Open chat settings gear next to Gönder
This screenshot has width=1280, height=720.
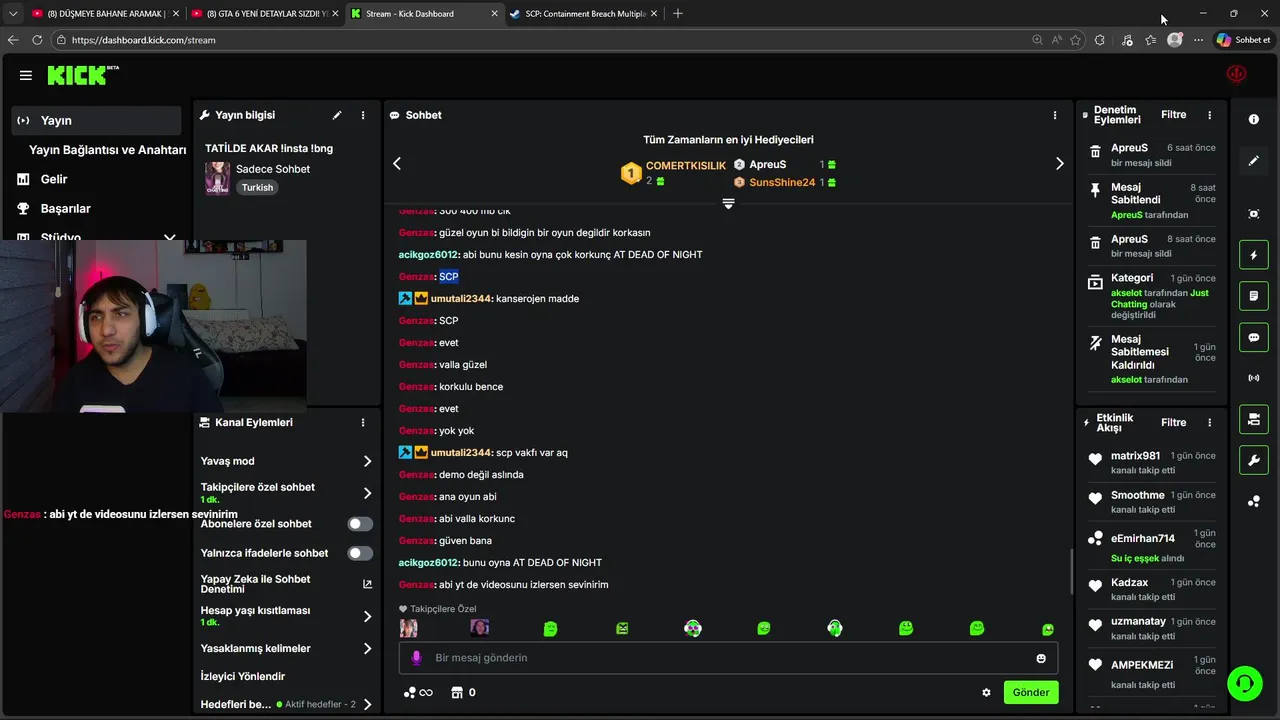(986, 692)
